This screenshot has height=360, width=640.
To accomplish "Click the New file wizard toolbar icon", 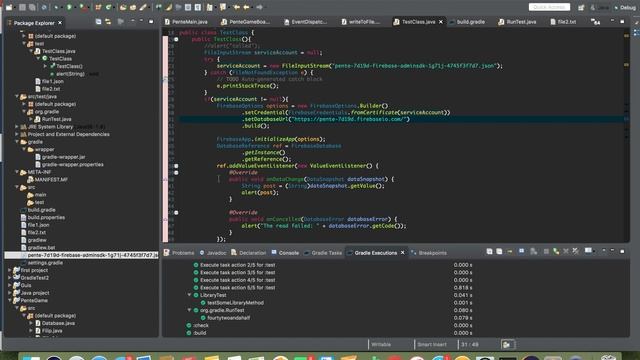I will (9, 7).
